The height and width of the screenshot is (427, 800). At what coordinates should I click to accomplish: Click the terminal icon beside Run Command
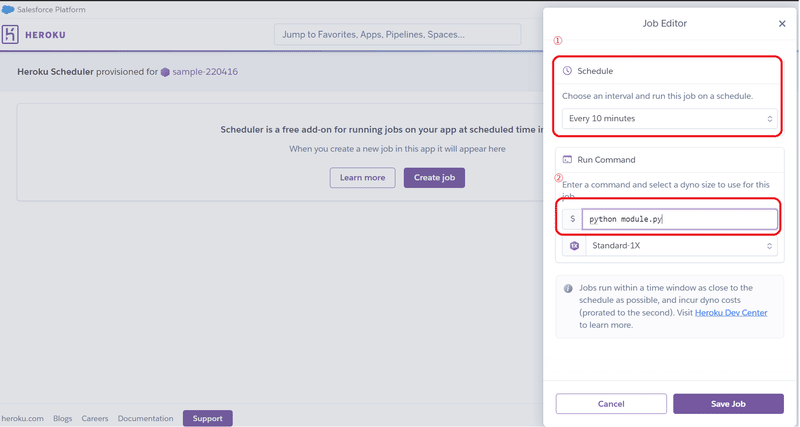(567, 160)
